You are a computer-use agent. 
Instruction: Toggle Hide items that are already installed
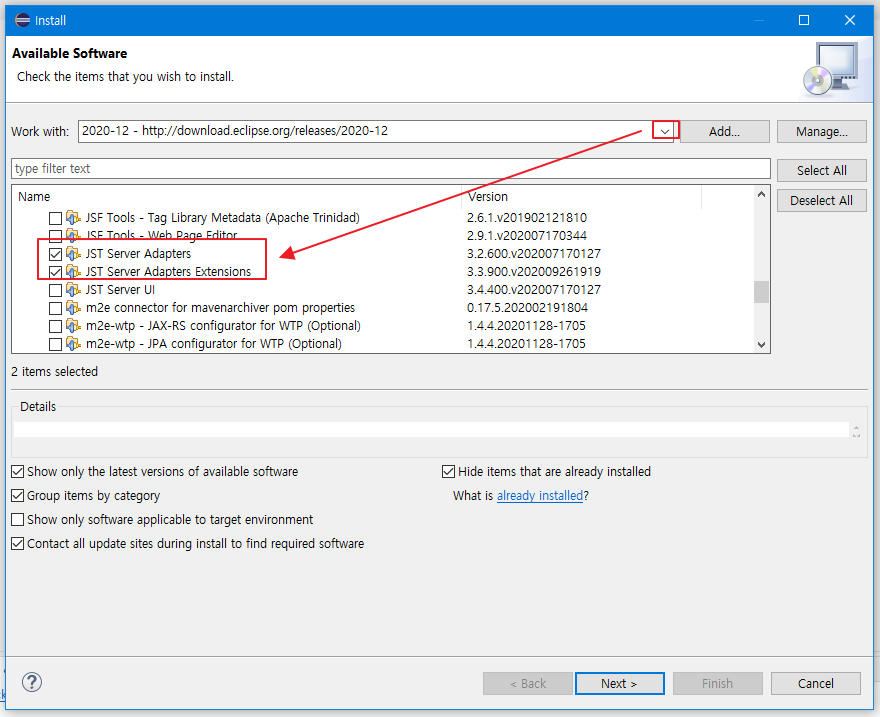[448, 471]
